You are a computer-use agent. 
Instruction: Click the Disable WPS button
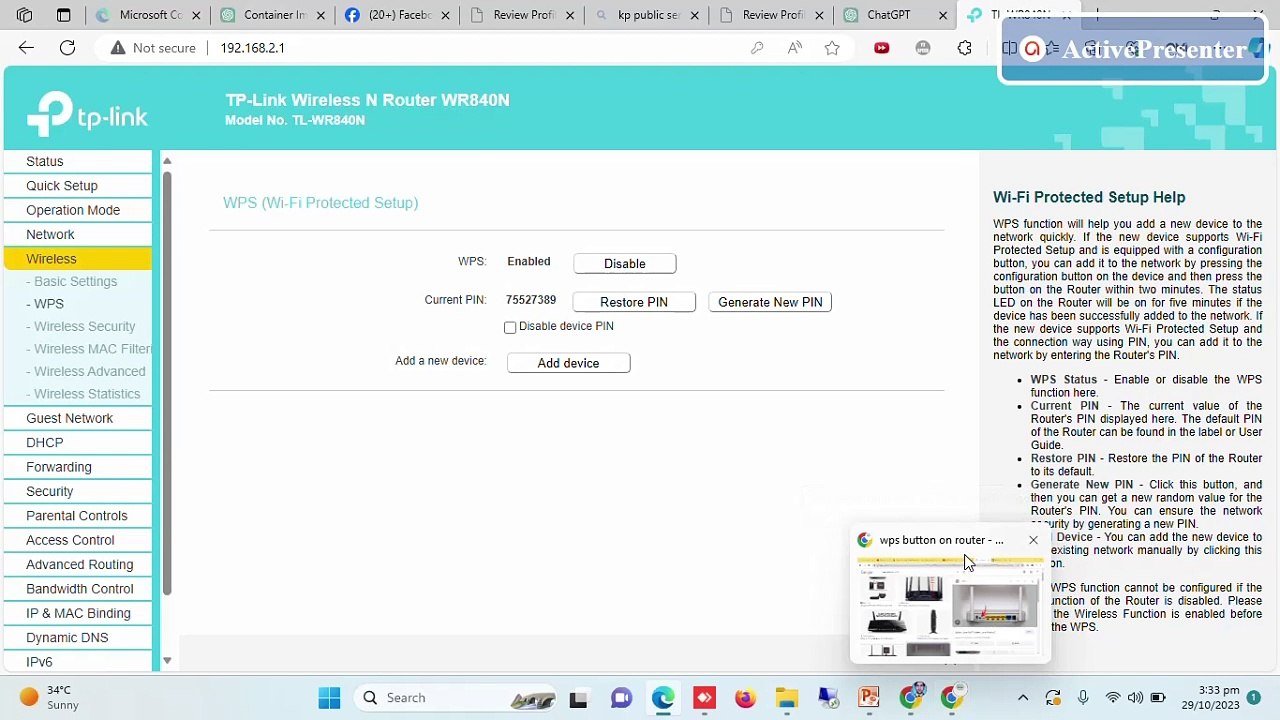625,264
